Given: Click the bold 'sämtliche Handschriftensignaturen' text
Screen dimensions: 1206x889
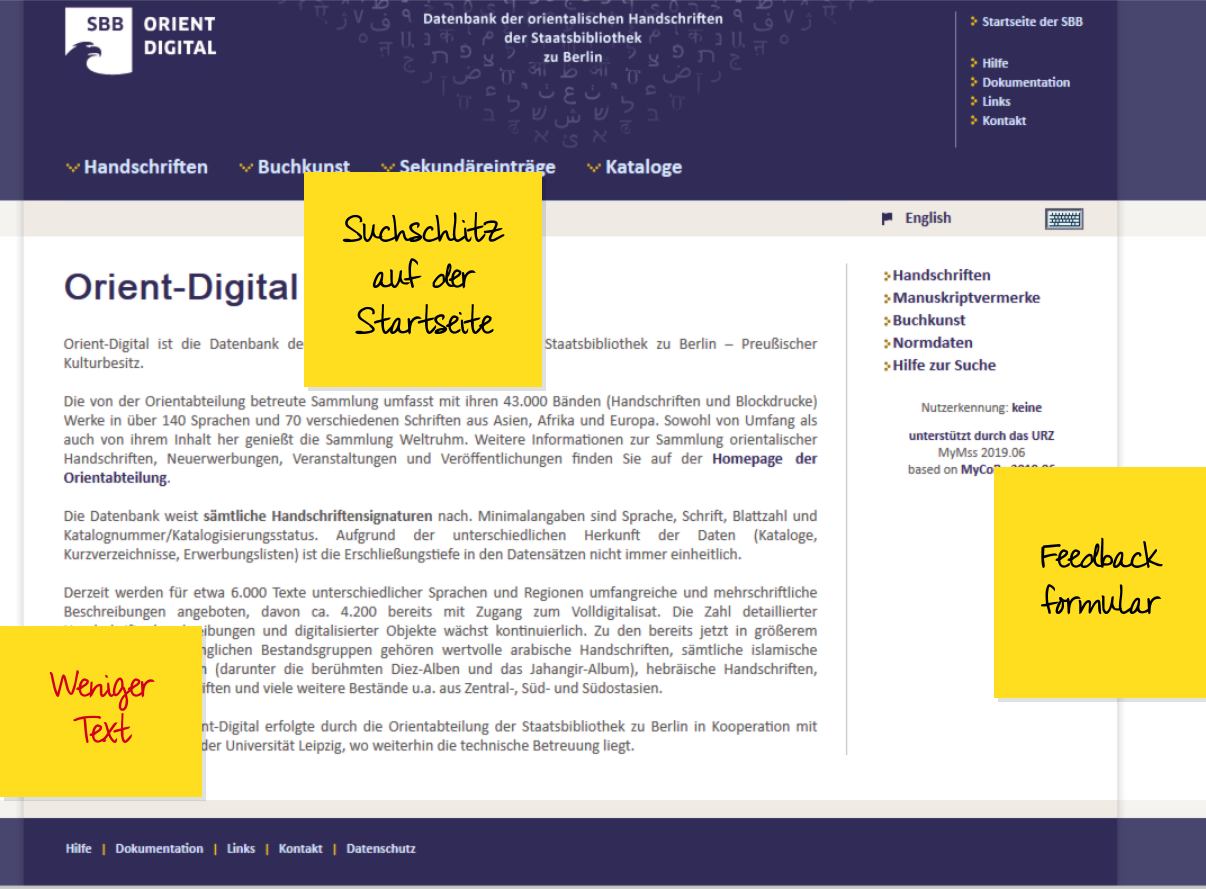Looking at the screenshot, I should coord(318,516).
